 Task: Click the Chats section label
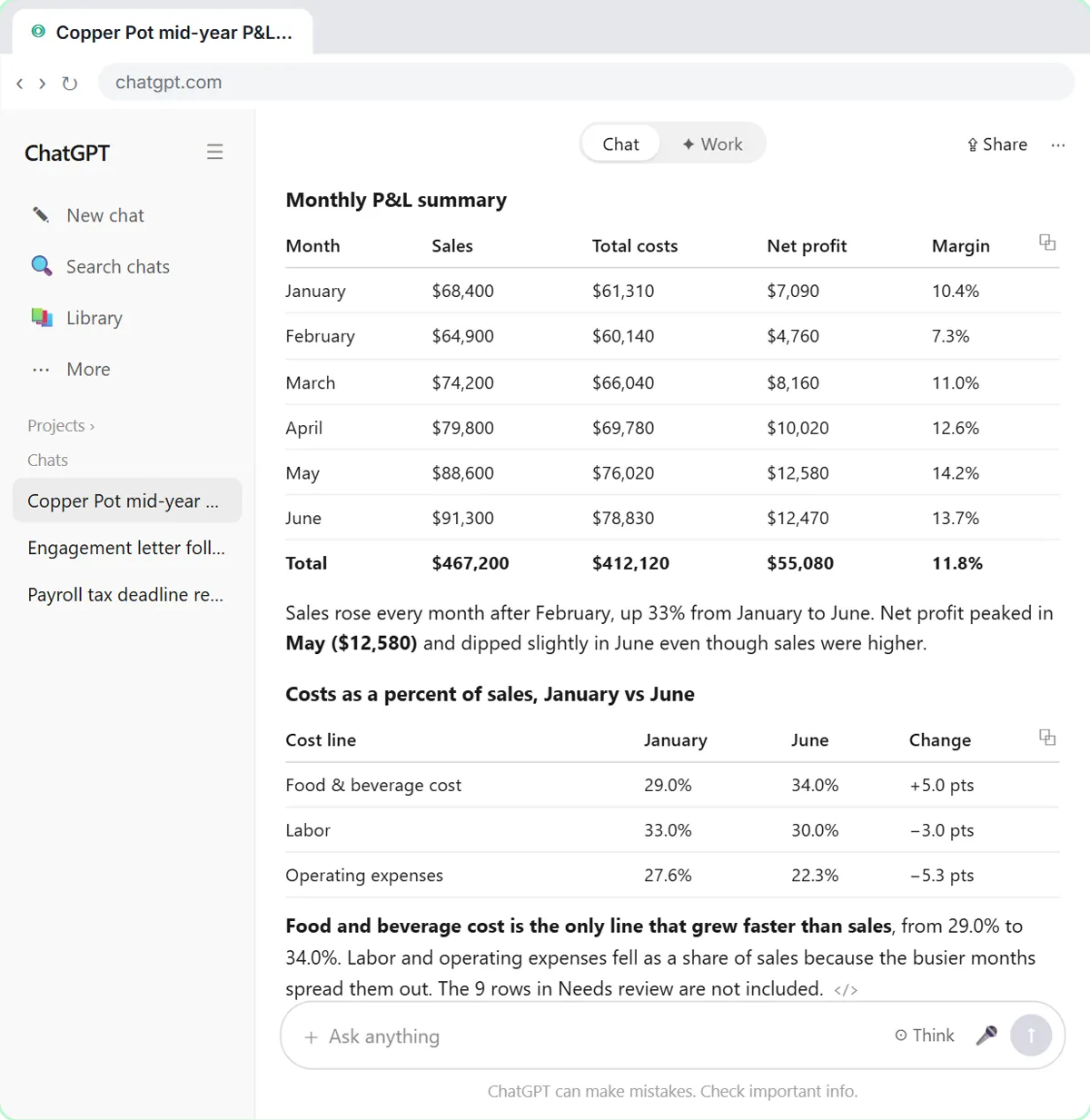[x=47, y=460]
